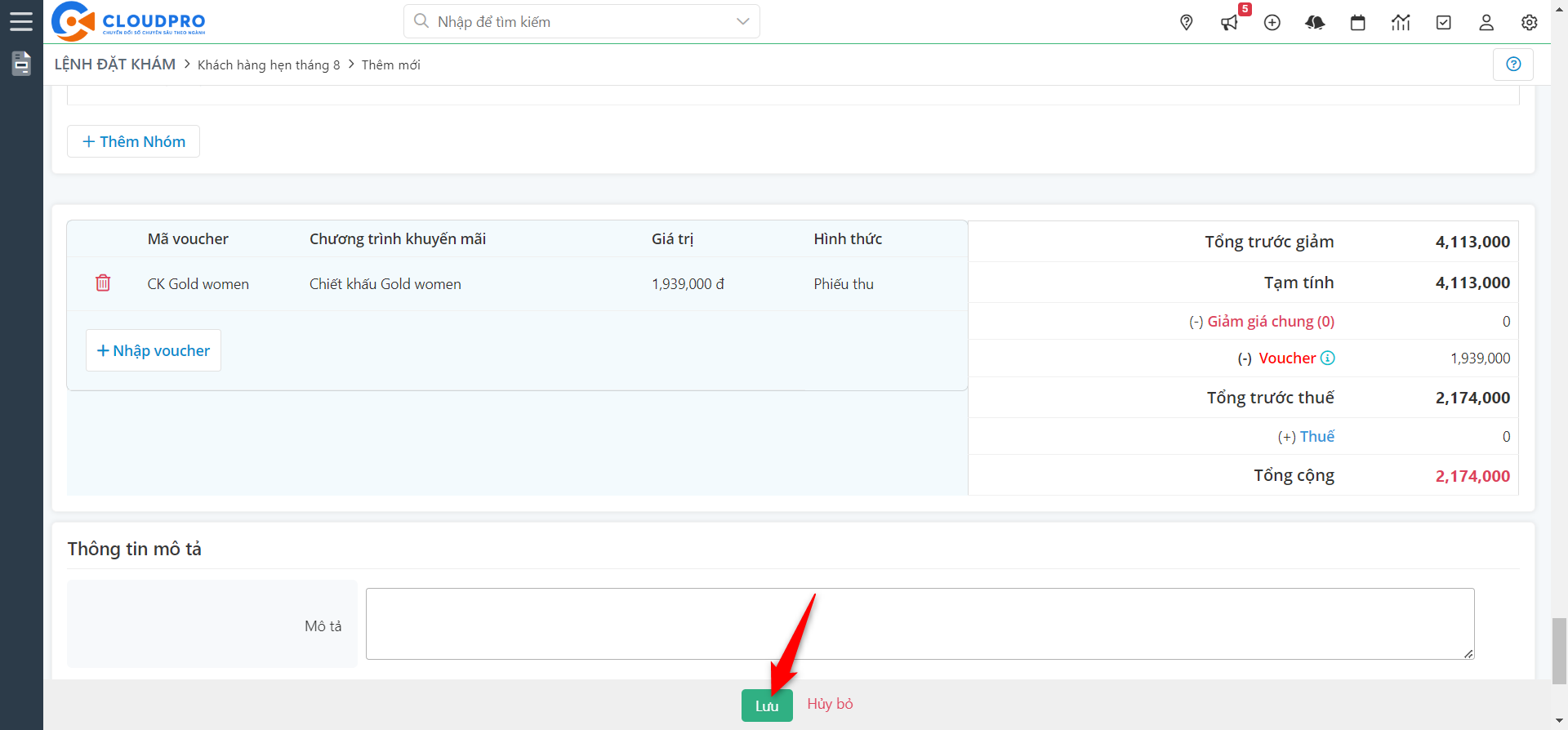Click the Tổng cộng value 2,174,000
The image size is (1568, 730).
coord(1472,476)
